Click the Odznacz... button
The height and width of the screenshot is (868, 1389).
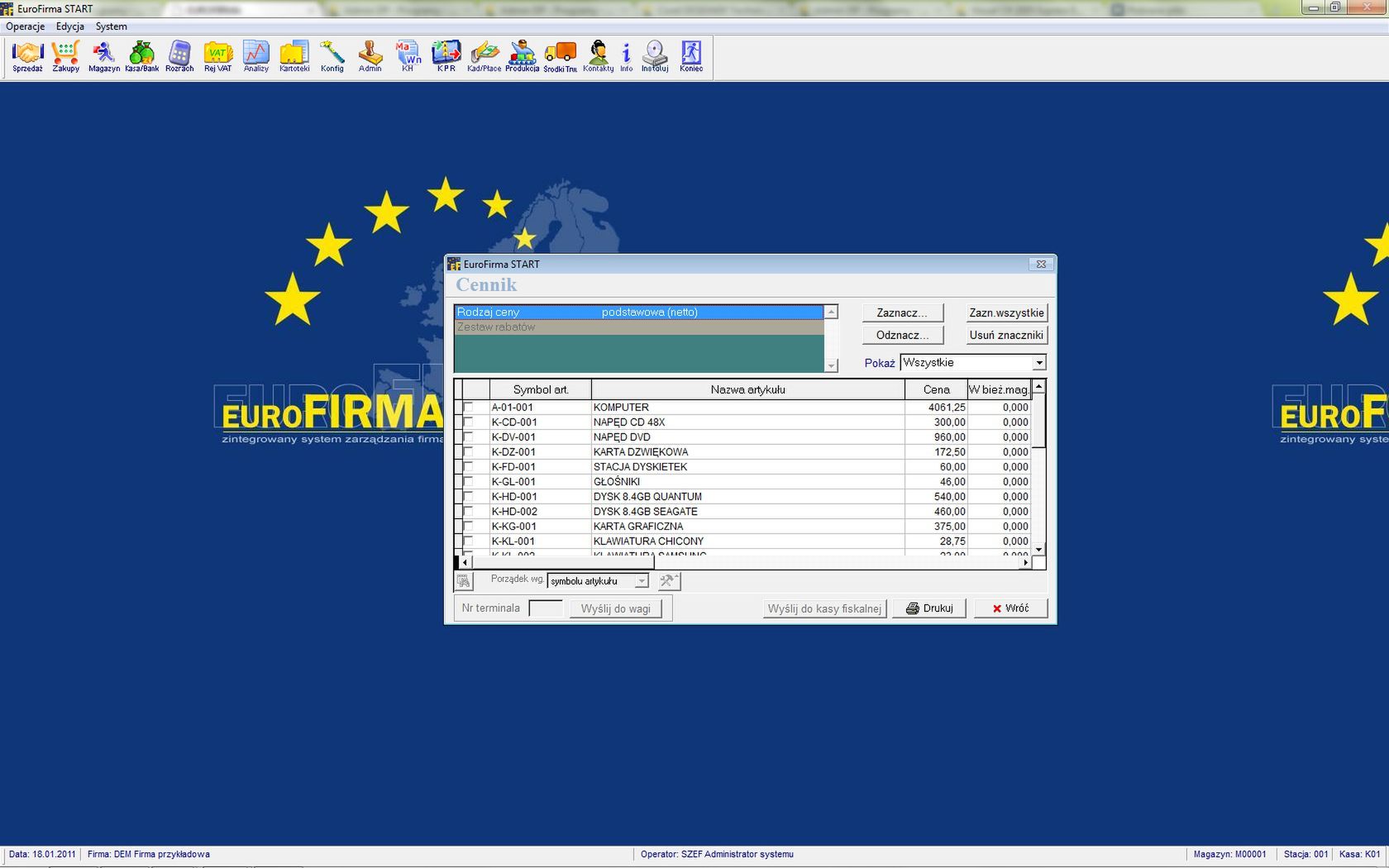coord(902,335)
